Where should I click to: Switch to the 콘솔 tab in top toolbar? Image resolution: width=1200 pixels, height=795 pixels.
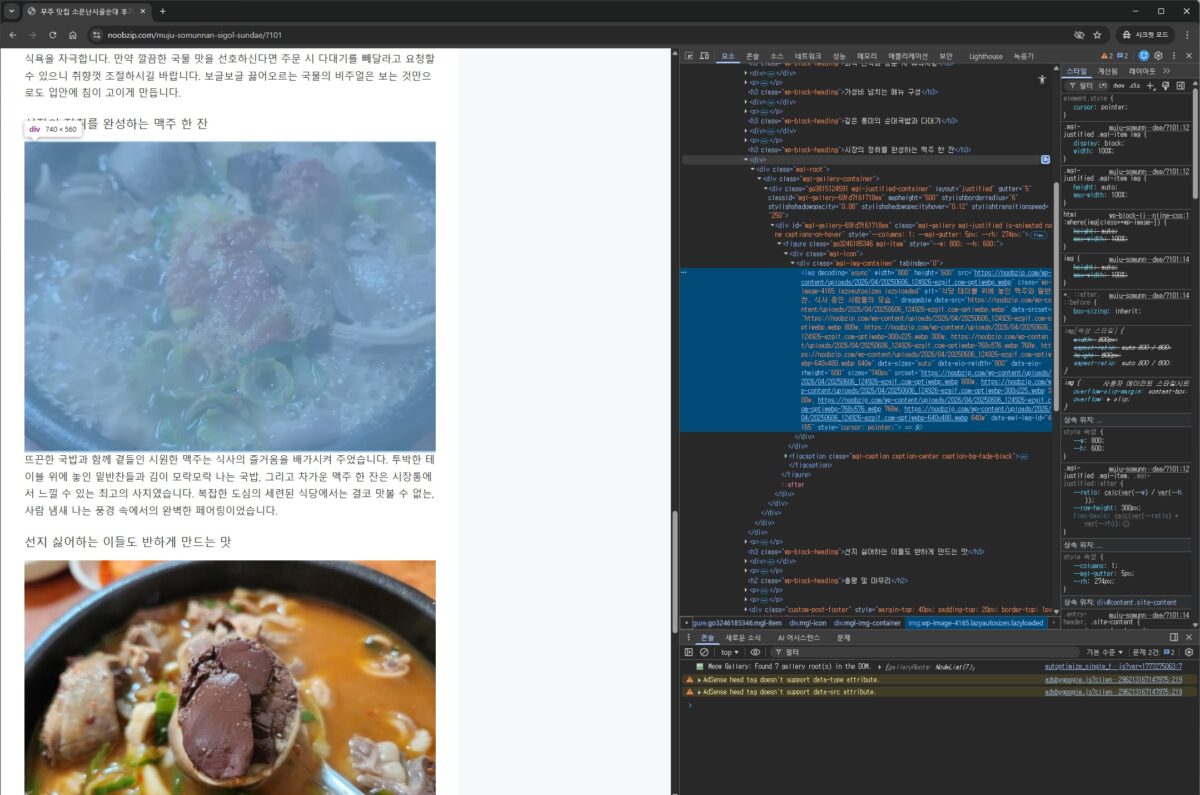coord(752,56)
